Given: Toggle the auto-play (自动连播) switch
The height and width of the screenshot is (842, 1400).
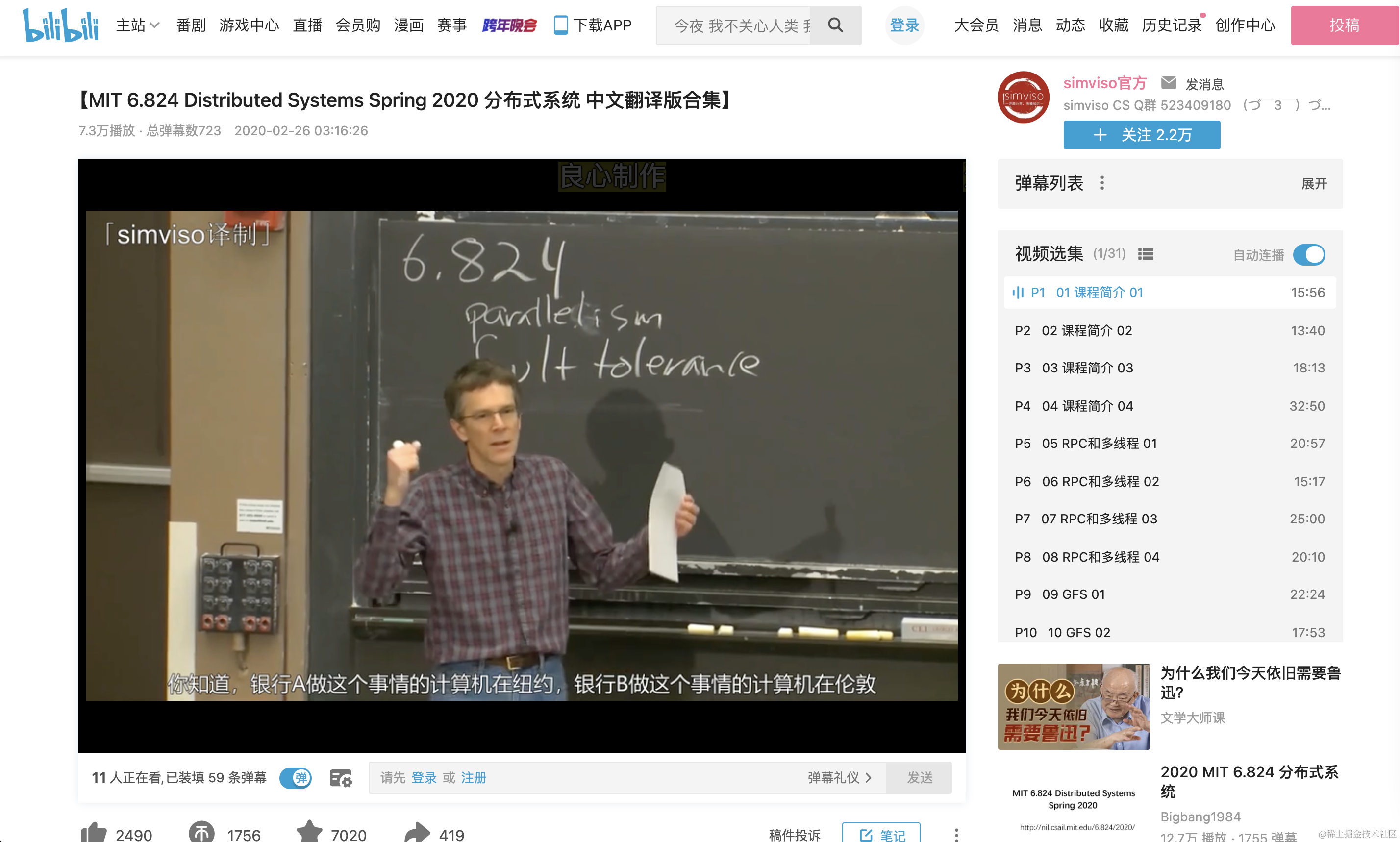Looking at the screenshot, I should pyautogui.click(x=1309, y=254).
